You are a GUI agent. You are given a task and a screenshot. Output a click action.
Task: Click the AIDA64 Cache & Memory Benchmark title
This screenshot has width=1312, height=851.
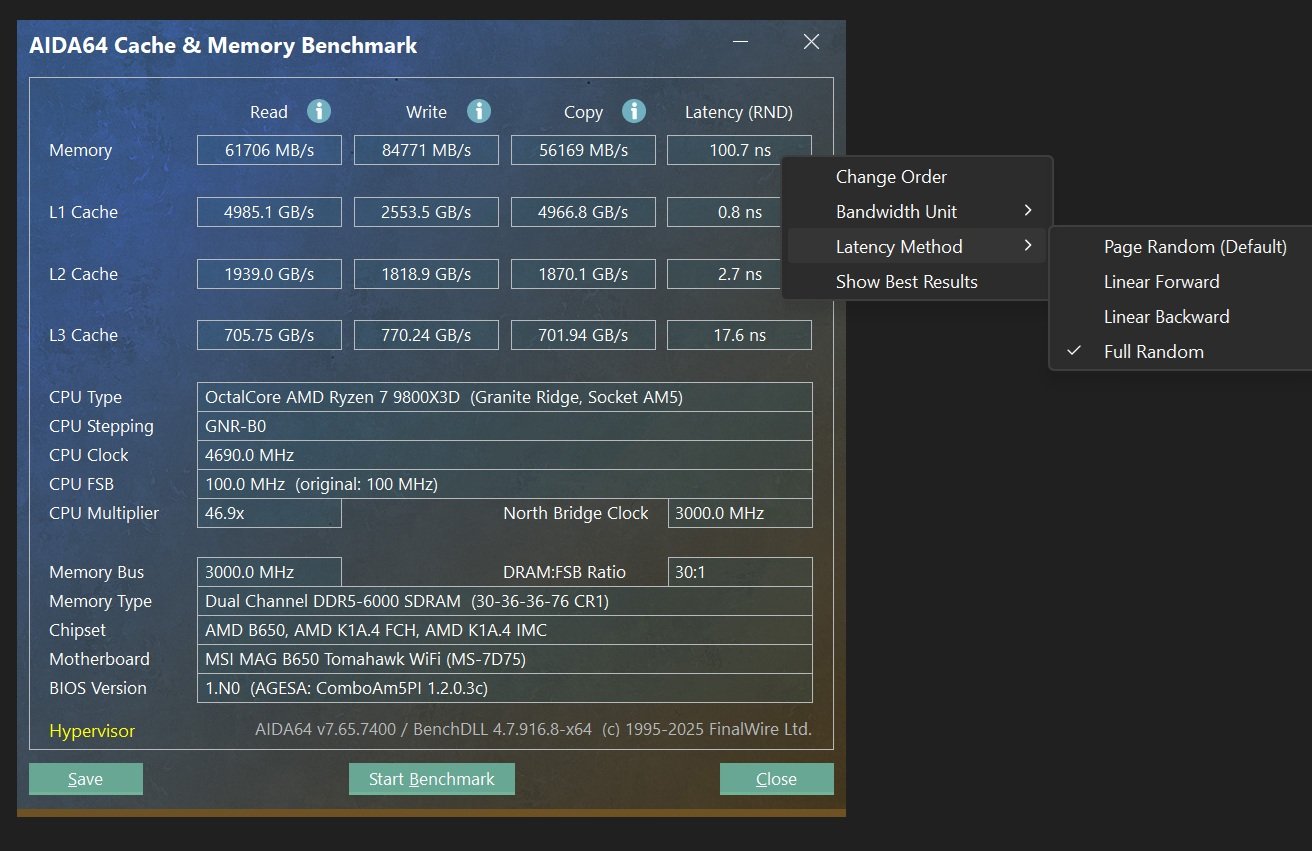click(x=224, y=45)
